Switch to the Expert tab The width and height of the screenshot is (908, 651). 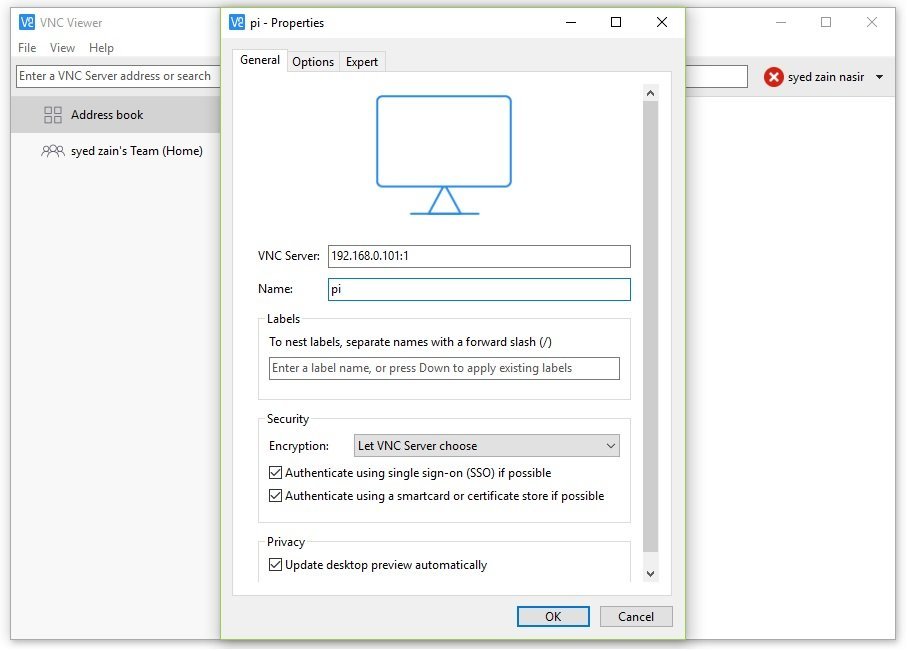click(362, 62)
